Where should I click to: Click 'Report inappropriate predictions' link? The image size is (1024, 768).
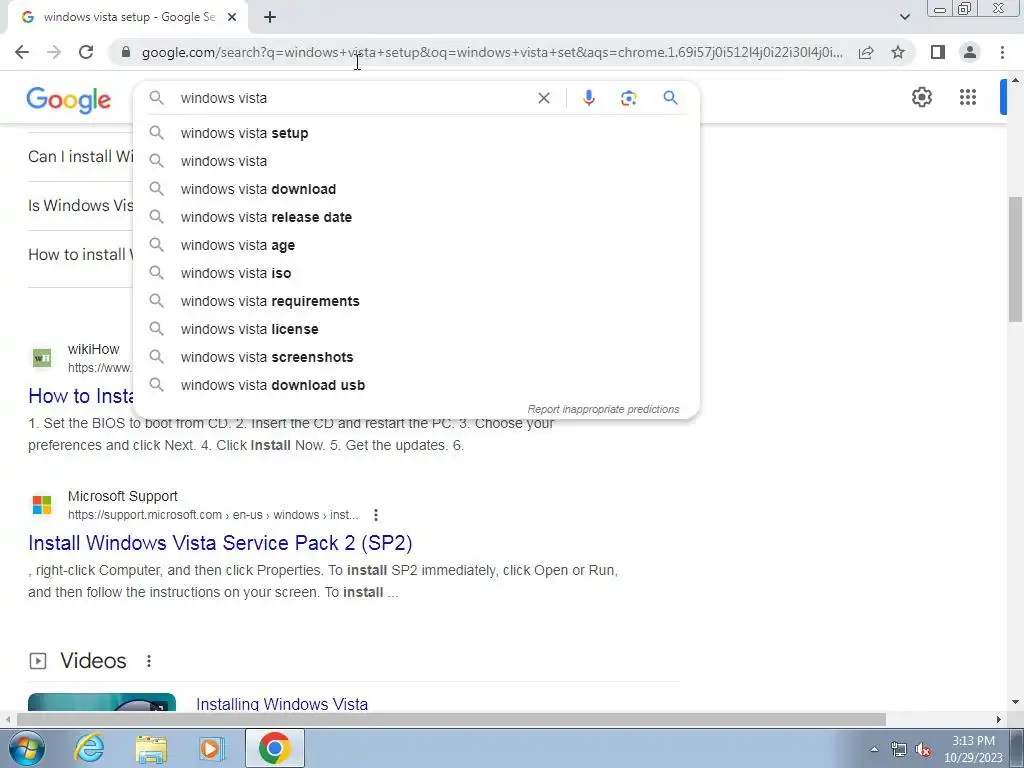point(603,409)
